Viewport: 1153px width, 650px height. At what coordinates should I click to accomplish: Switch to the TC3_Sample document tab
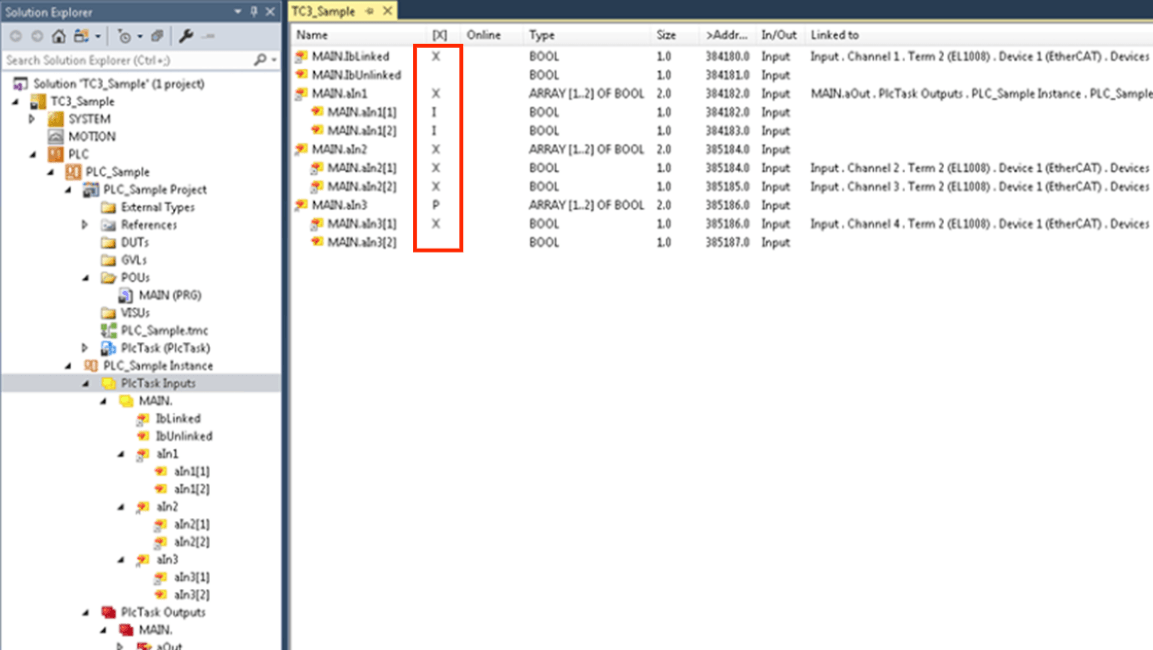pyautogui.click(x=323, y=11)
